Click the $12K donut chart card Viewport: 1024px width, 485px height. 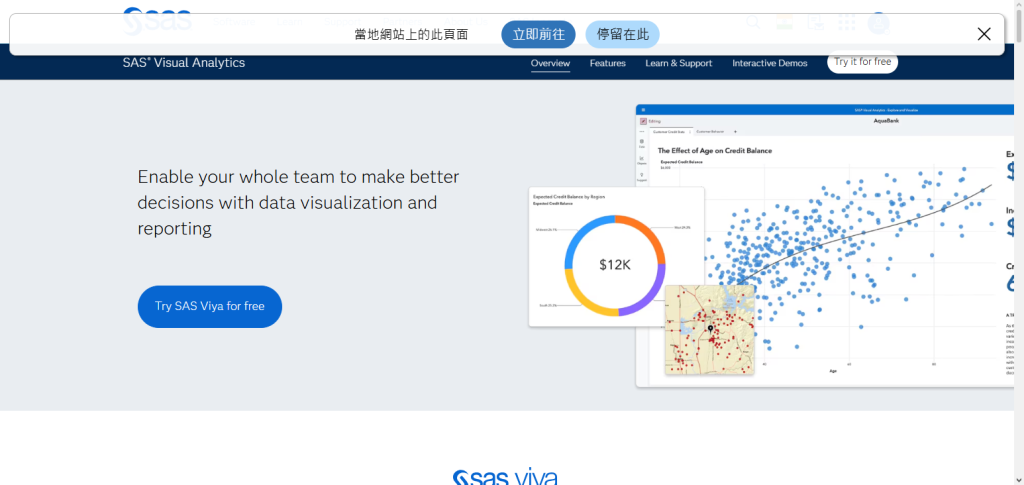tap(616, 257)
